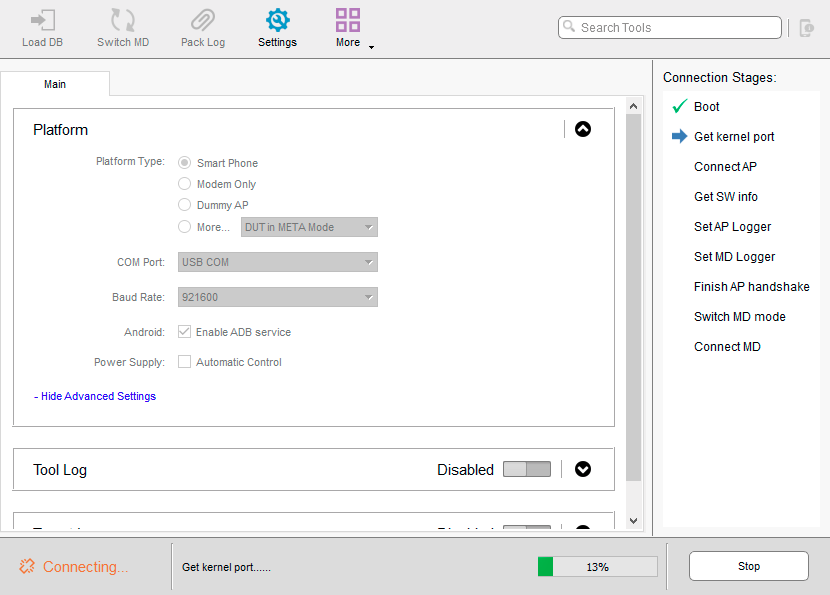830x595 pixels.
Task: Open the COM Port dropdown
Action: [278, 262]
